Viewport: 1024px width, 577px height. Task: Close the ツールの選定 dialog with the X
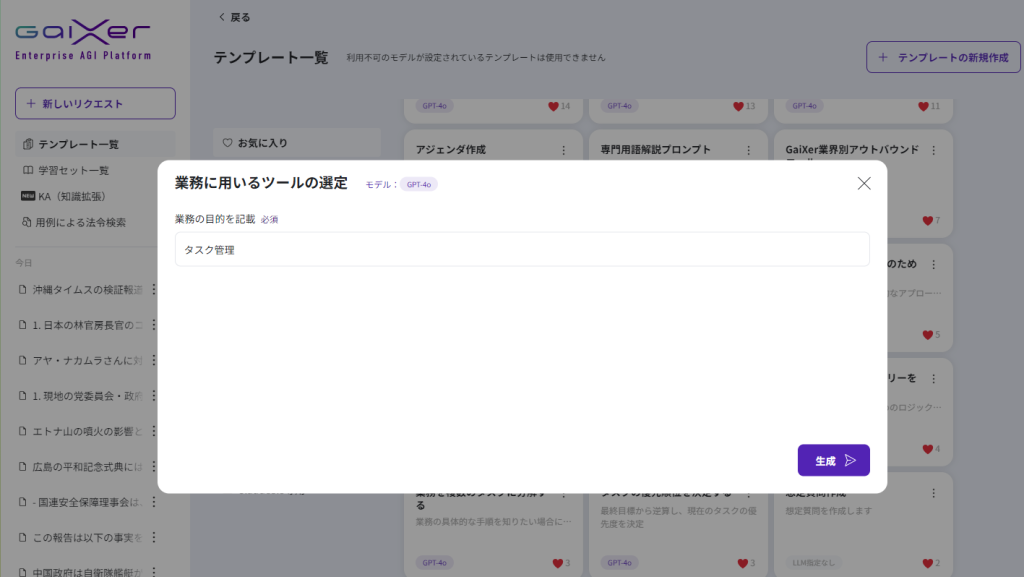click(864, 183)
